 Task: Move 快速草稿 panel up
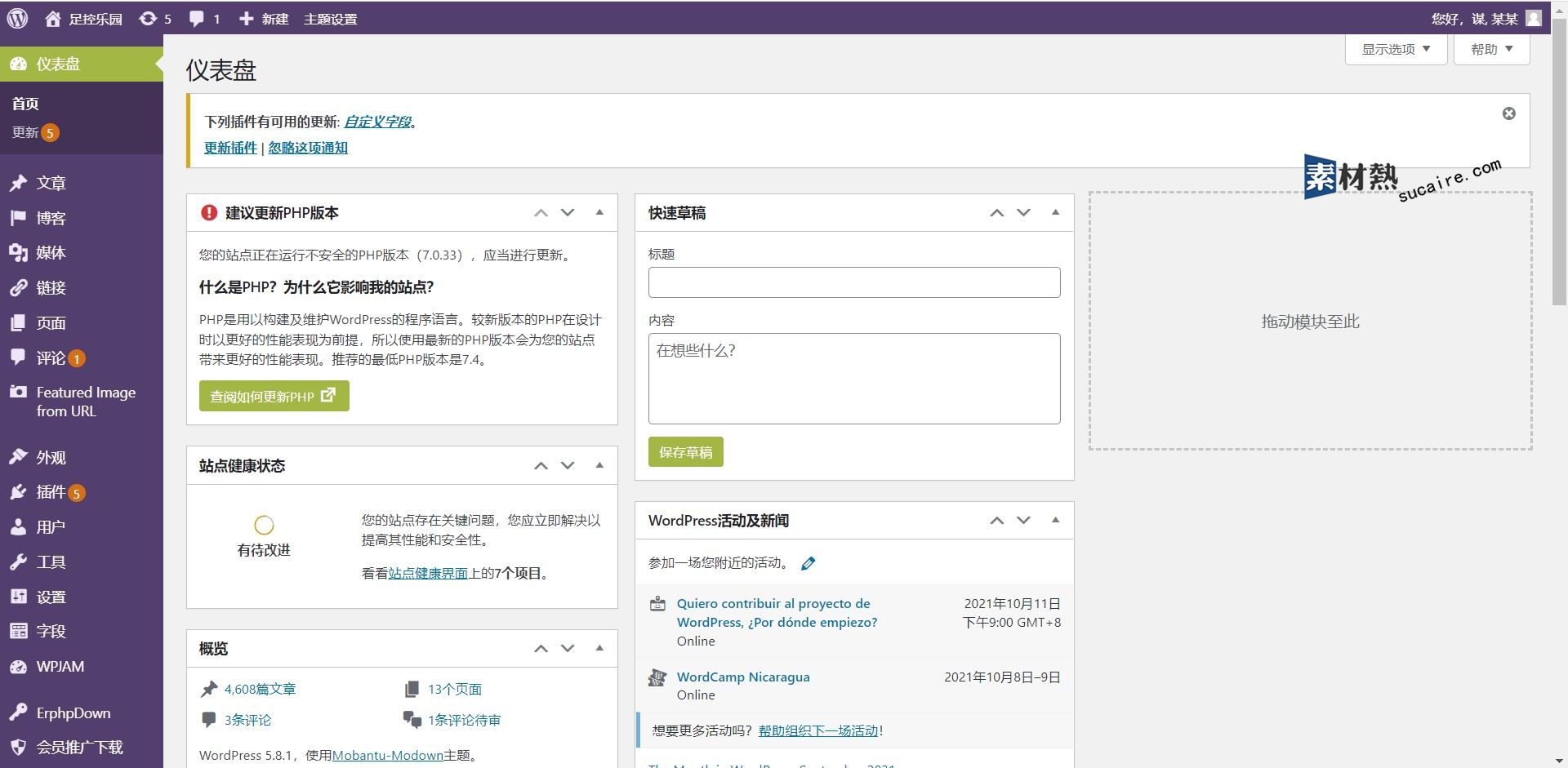pyautogui.click(x=996, y=213)
